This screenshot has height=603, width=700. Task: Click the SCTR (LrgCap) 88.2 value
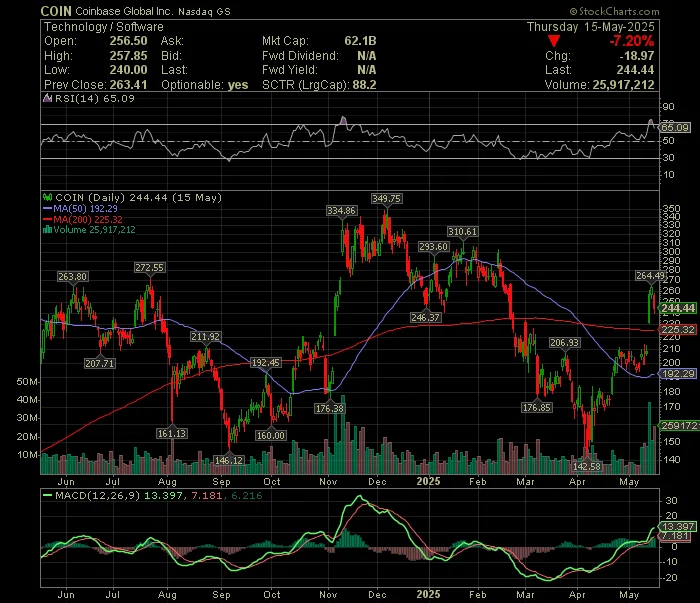pos(364,85)
